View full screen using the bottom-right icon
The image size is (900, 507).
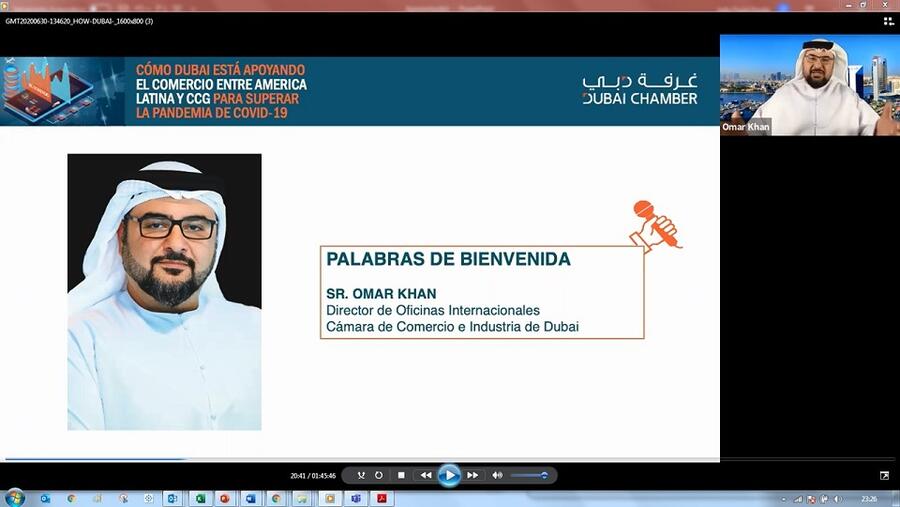coord(885,475)
